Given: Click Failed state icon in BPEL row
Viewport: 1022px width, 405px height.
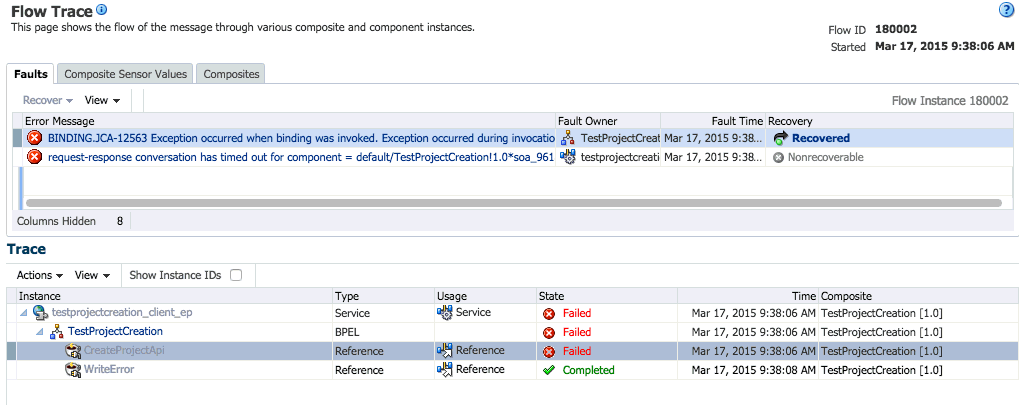Looking at the screenshot, I should 549,332.
